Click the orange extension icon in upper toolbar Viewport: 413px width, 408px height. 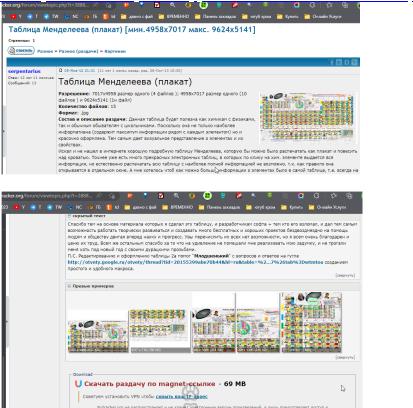click(x=127, y=5)
